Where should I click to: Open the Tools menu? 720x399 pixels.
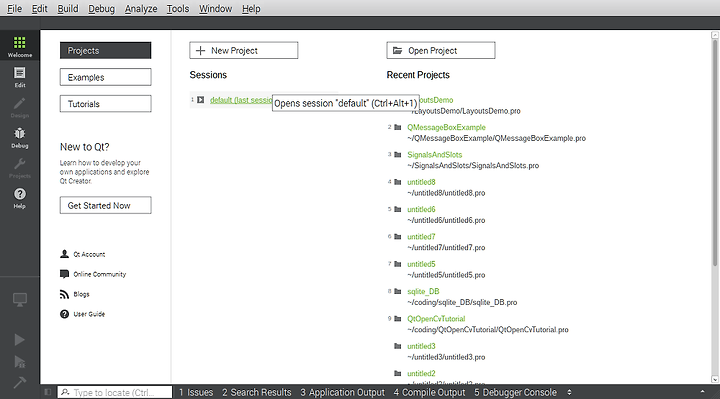coord(178,9)
